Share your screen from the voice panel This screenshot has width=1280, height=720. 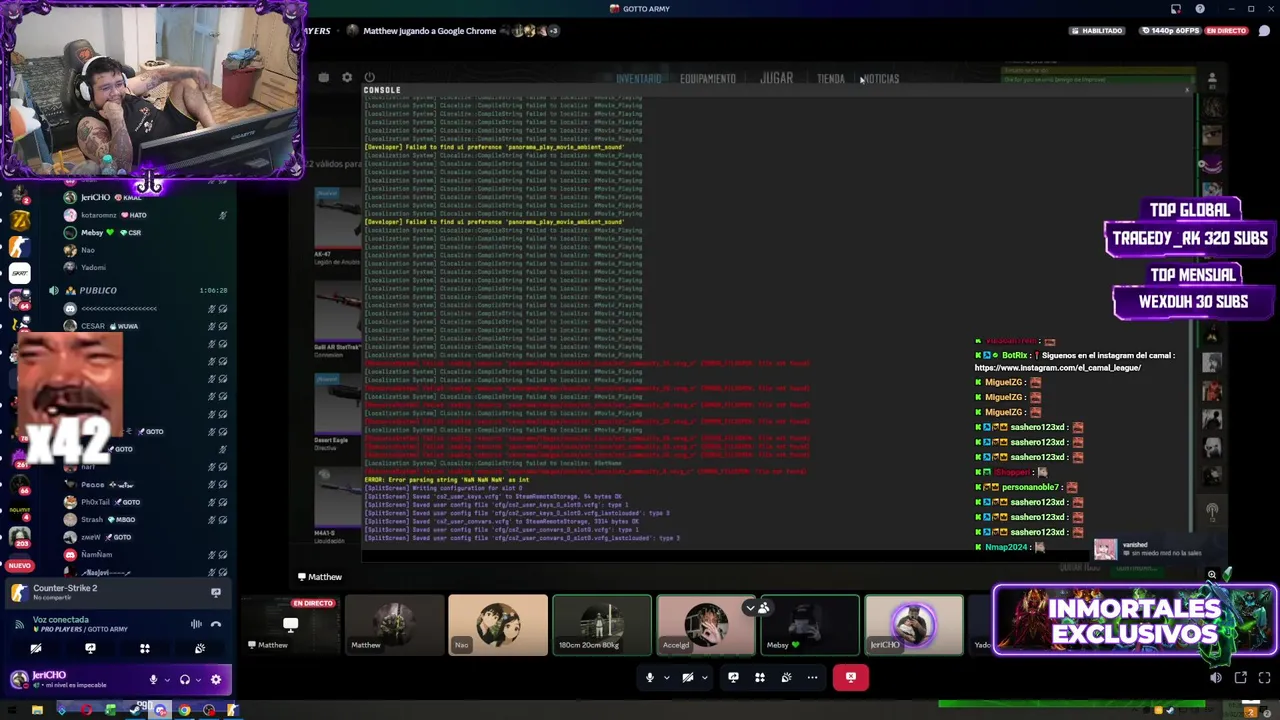coord(90,649)
